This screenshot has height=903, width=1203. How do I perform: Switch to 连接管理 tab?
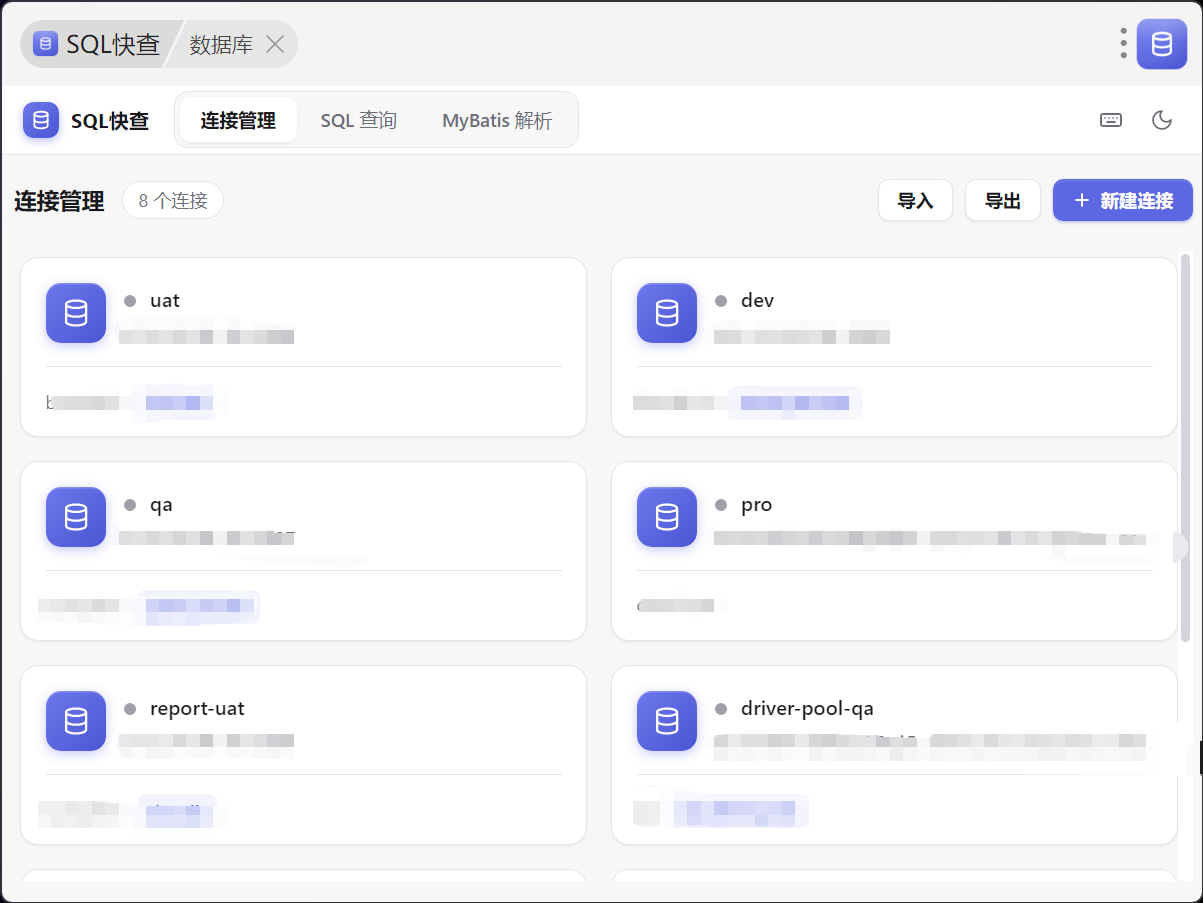click(x=238, y=120)
